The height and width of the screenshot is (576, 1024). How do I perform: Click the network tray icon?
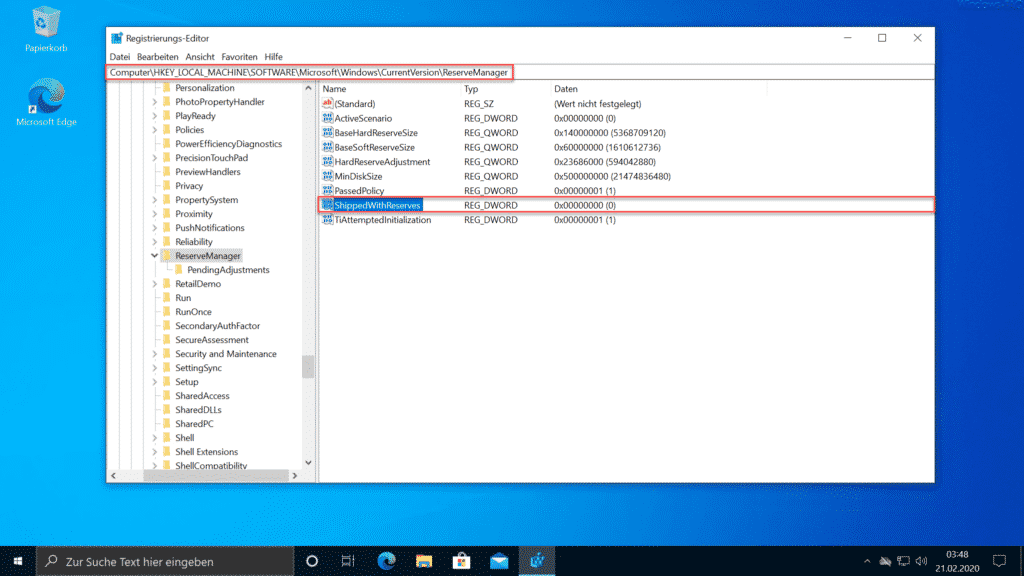tap(903, 561)
